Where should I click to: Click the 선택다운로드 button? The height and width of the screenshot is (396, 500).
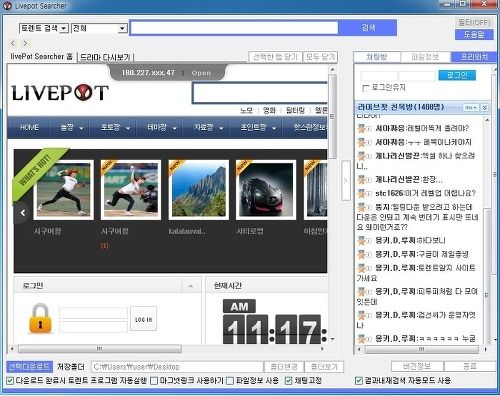29,367
